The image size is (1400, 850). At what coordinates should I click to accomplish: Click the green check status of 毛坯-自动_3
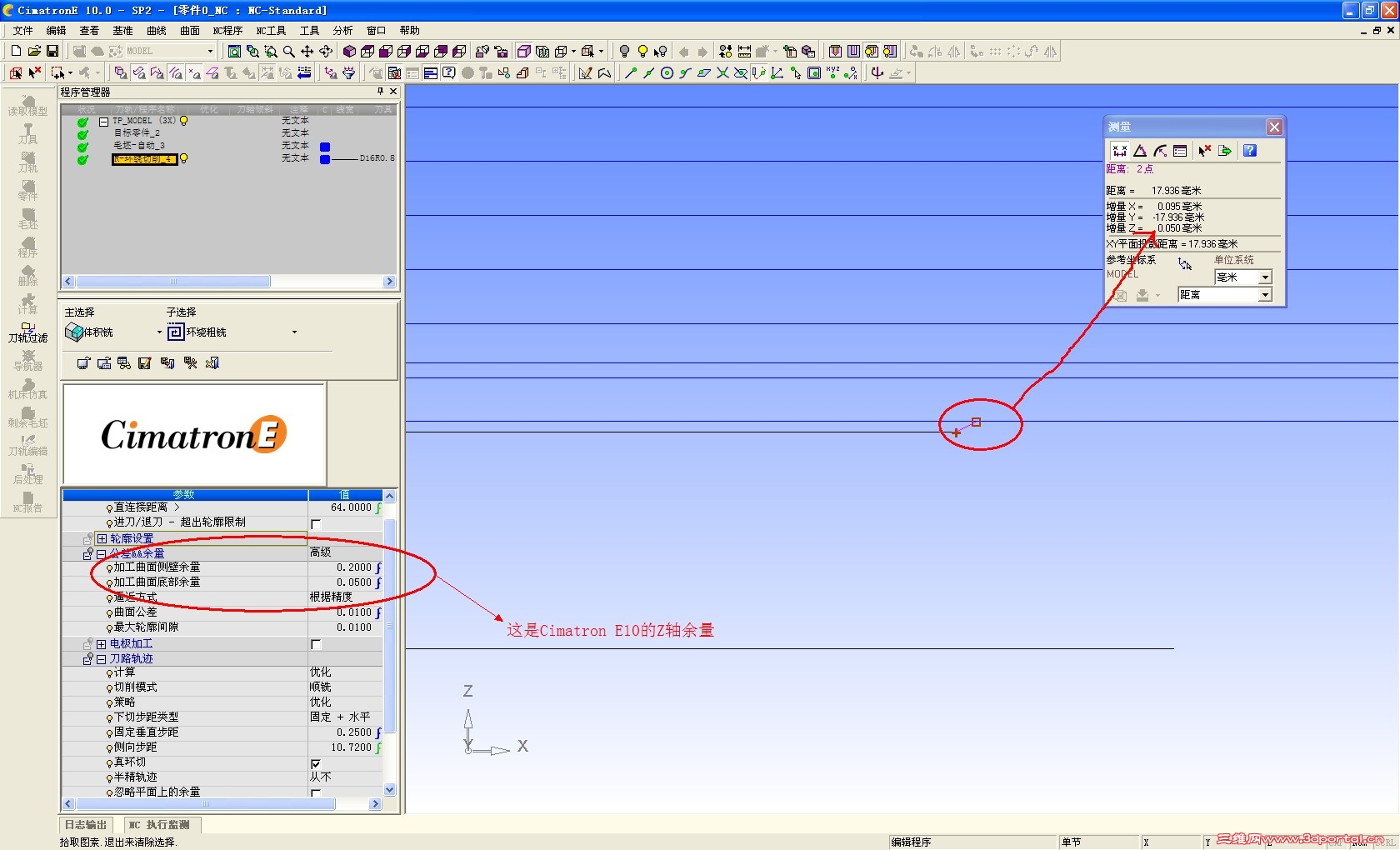point(82,147)
